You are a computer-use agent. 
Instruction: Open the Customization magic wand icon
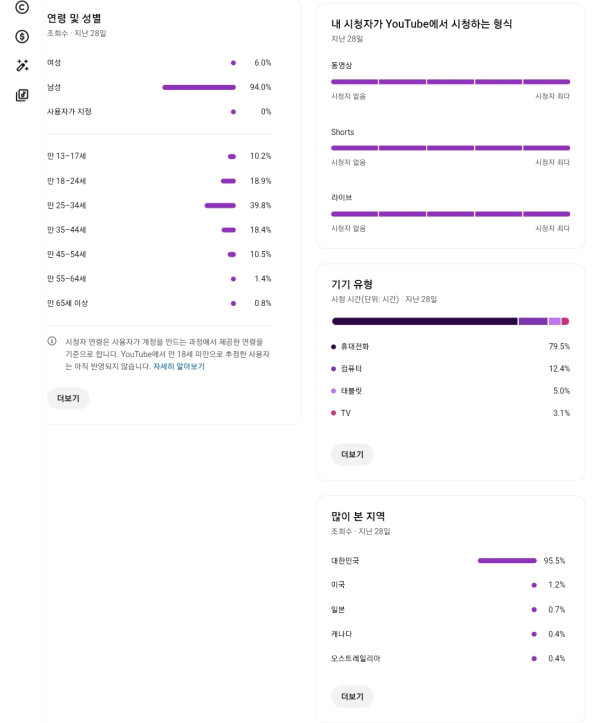click(22, 66)
